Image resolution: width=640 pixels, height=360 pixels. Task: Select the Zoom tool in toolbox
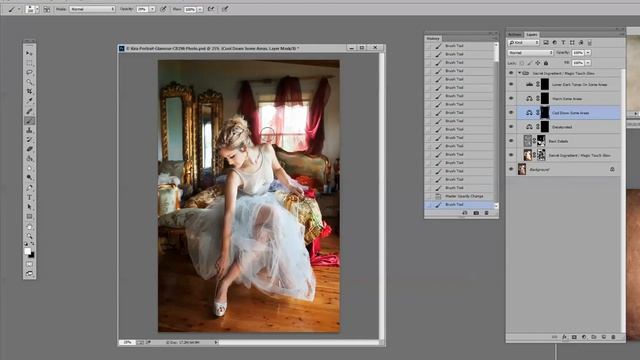coord(29,236)
